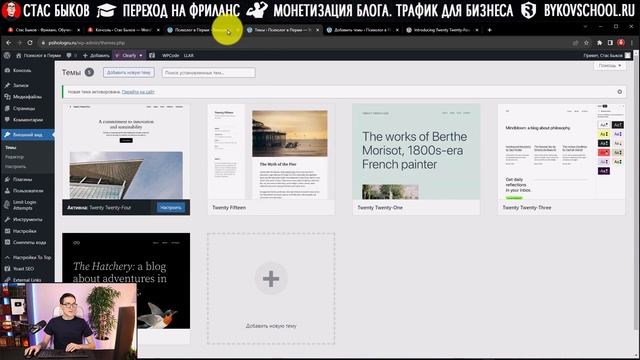Open the Добавить new content menu
This screenshot has height=360, width=640.
tap(96, 56)
